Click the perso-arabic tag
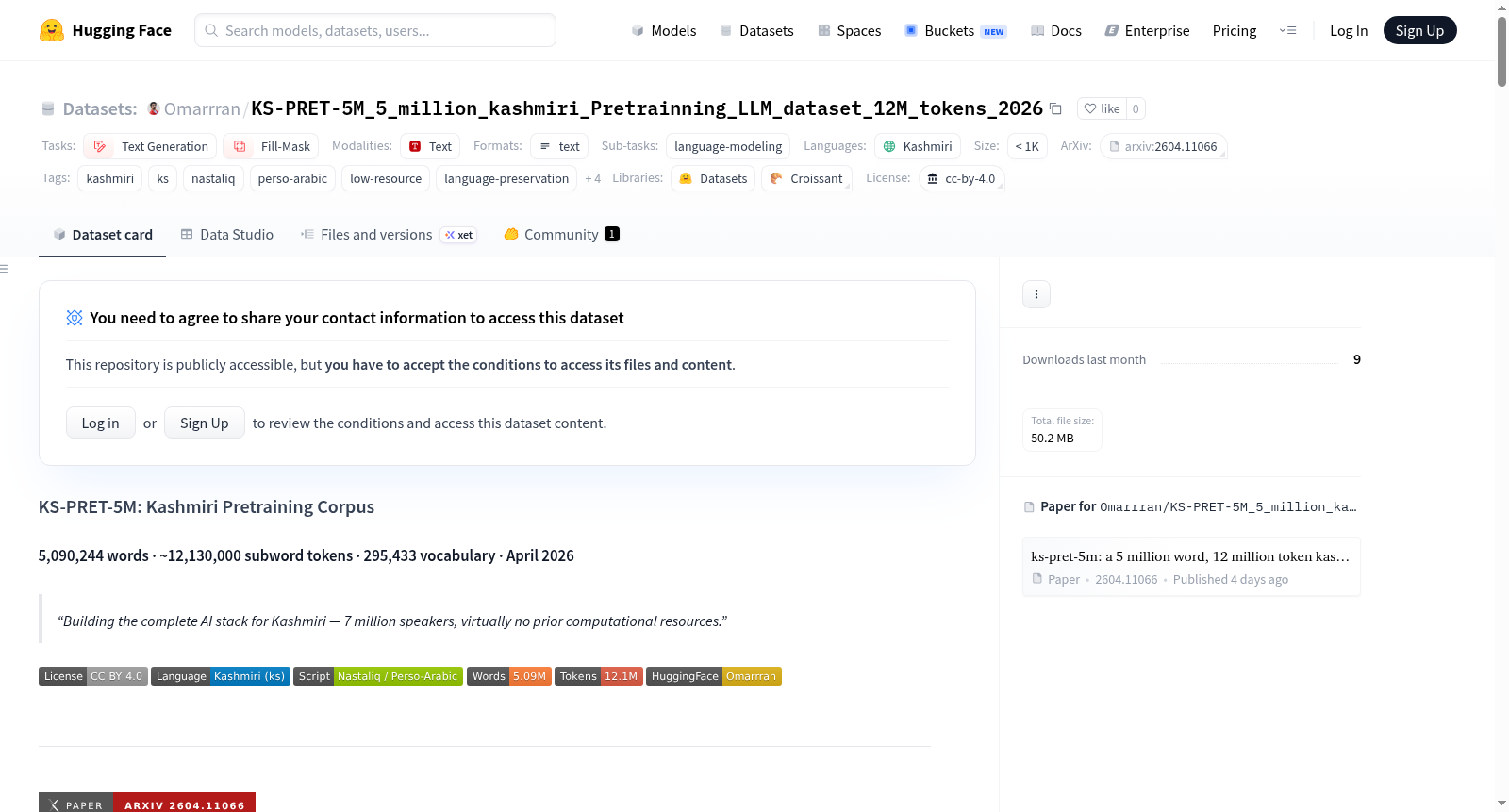This screenshot has width=1509, height=812. [x=292, y=178]
